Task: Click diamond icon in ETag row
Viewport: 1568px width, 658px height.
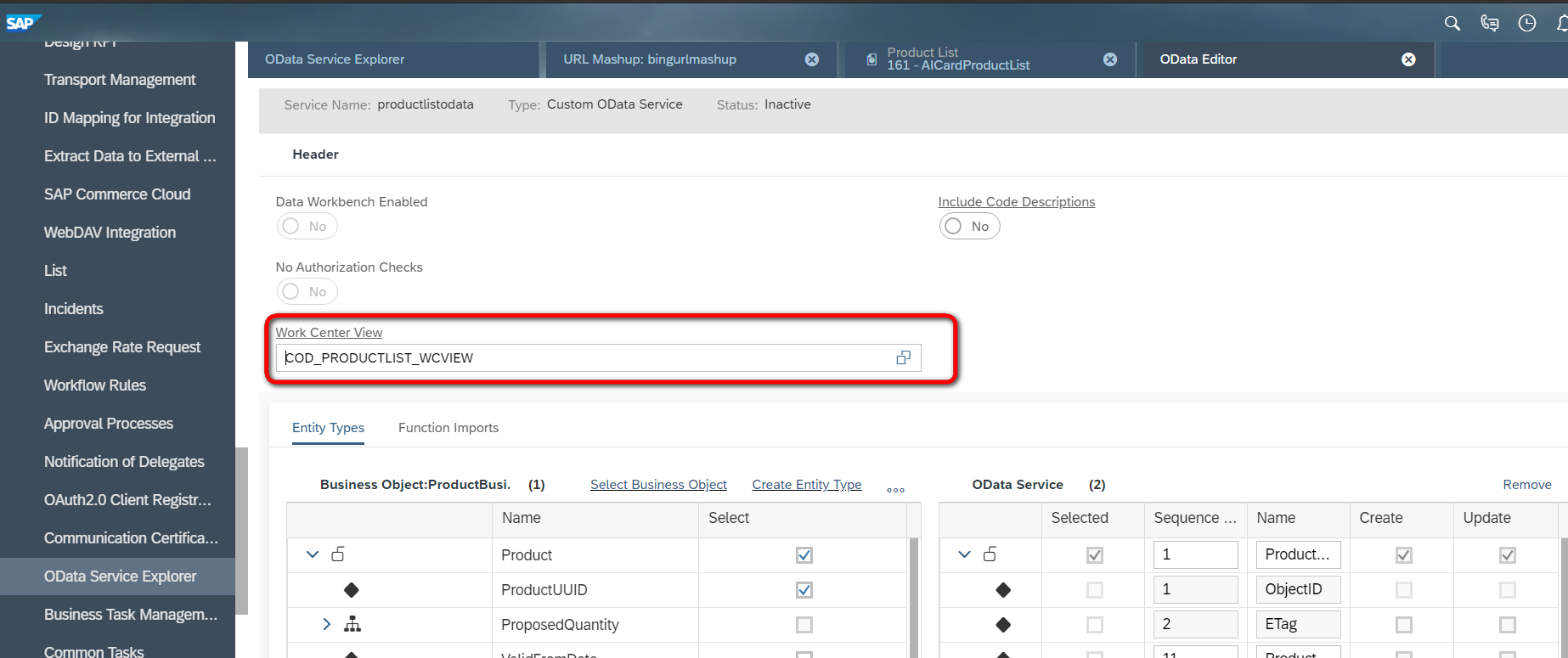Action: tap(1003, 624)
